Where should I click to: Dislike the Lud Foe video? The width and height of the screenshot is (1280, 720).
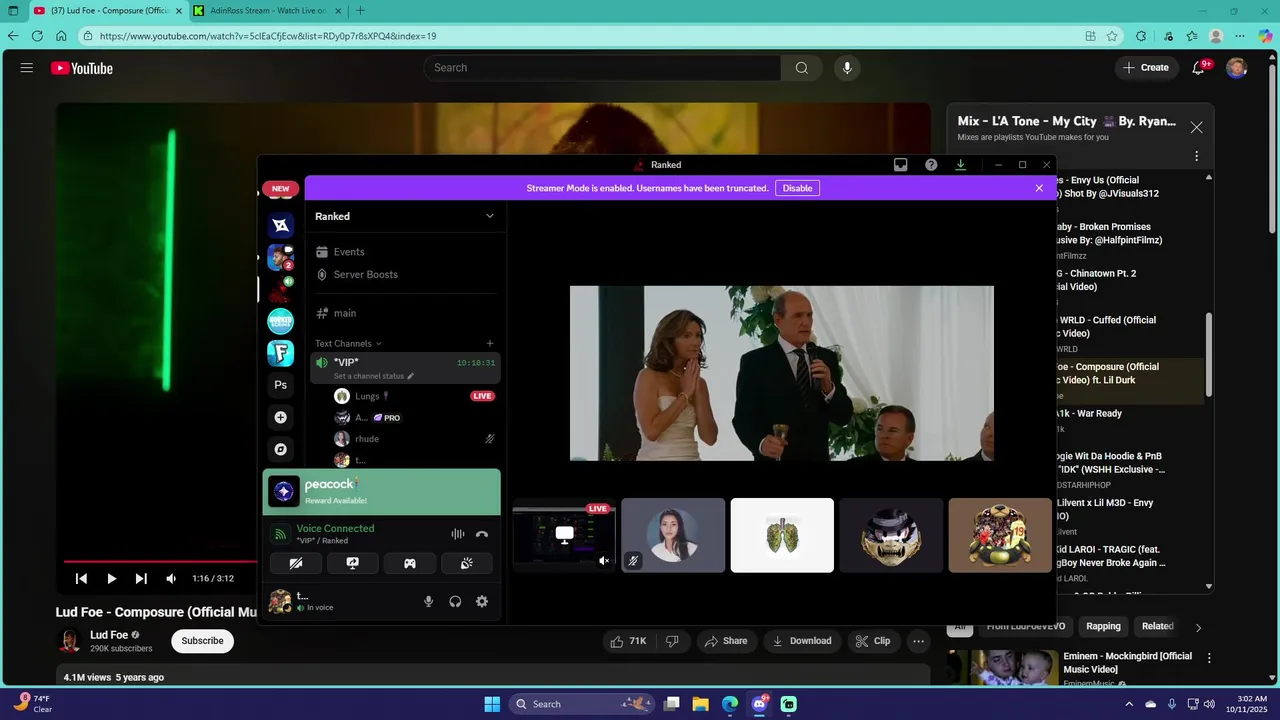pos(672,641)
